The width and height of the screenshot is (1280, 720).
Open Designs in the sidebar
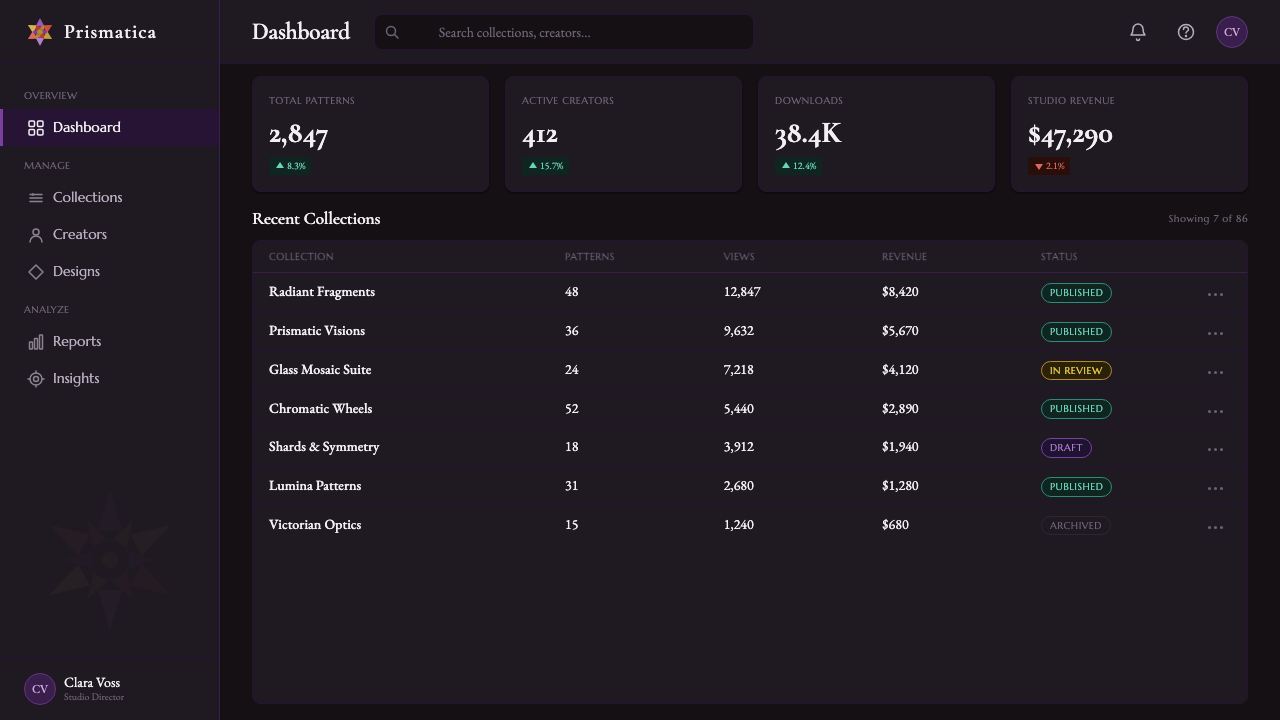click(x=110, y=272)
